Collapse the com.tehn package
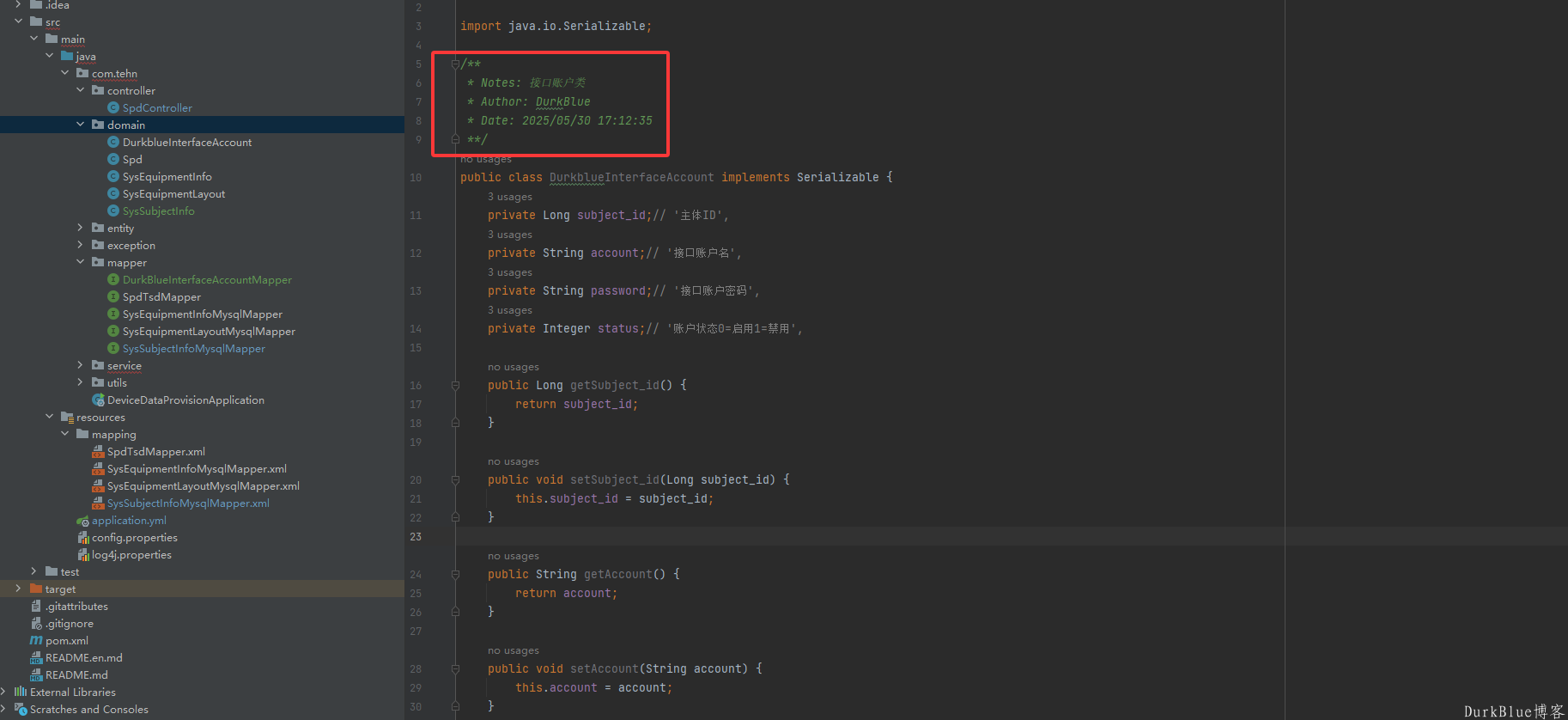The height and width of the screenshot is (720, 1568). (x=64, y=73)
